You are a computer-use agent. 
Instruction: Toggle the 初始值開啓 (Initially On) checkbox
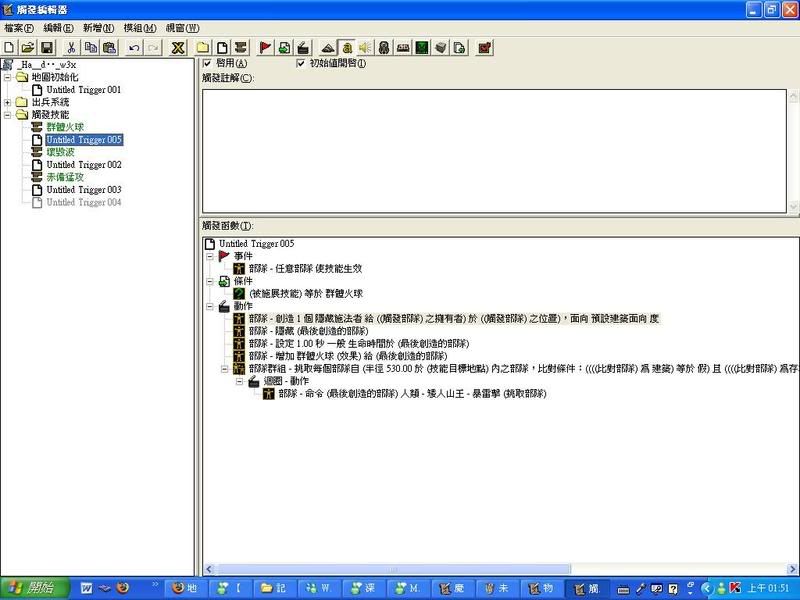pos(301,64)
